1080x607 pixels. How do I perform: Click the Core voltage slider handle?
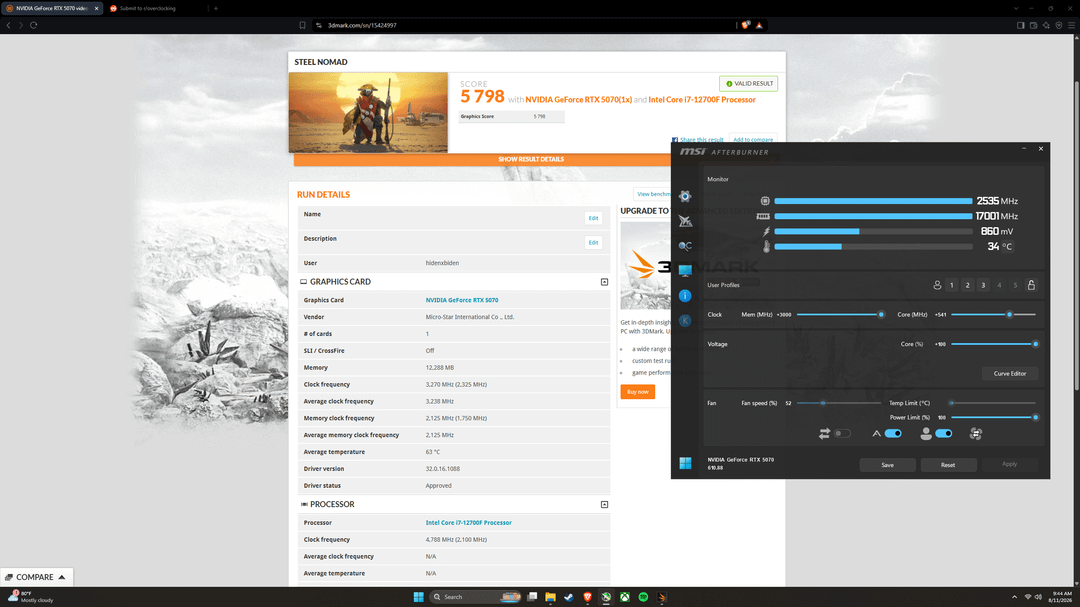coord(1035,344)
